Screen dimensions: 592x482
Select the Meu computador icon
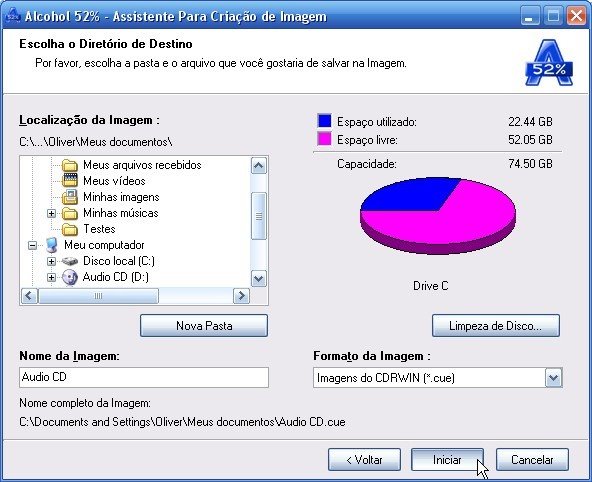[52, 245]
